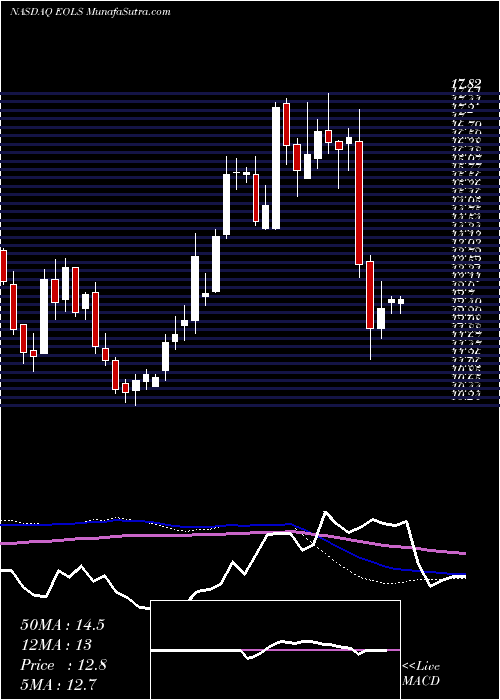
Task: Click the 50MA : 14.5 label
Action: pos(62,625)
